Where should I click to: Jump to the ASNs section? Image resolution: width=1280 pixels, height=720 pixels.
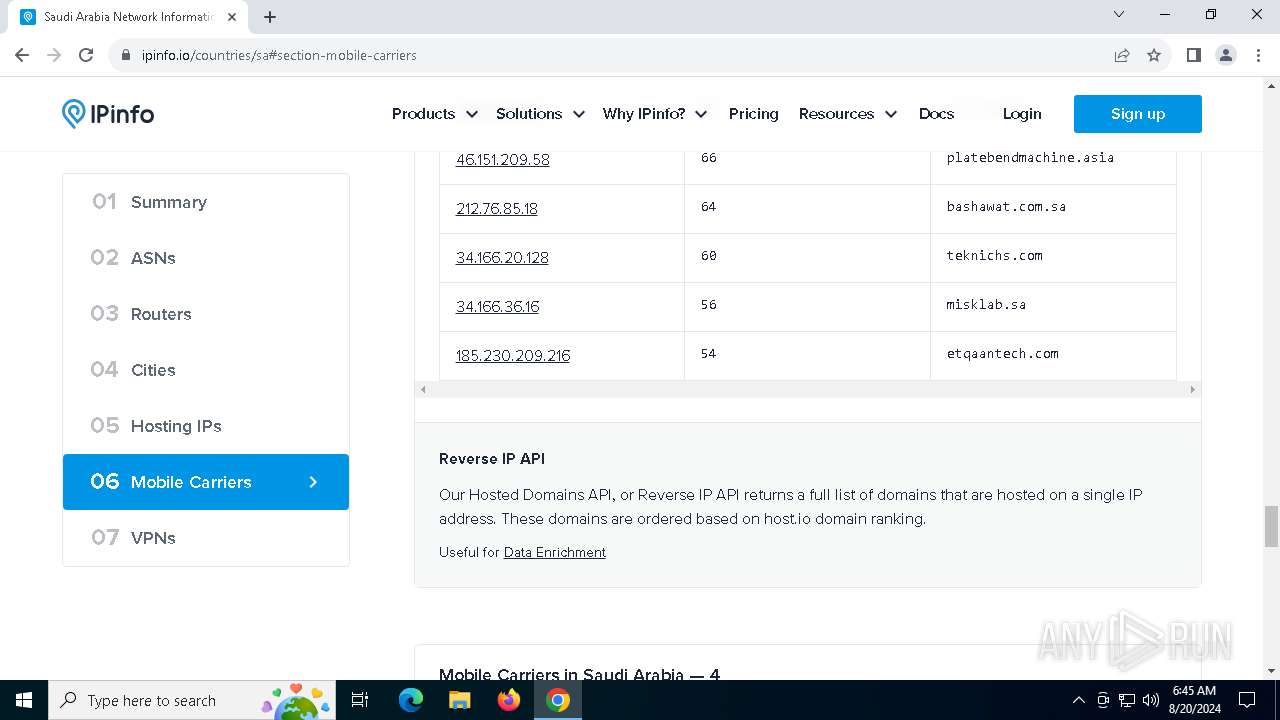click(206, 258)
